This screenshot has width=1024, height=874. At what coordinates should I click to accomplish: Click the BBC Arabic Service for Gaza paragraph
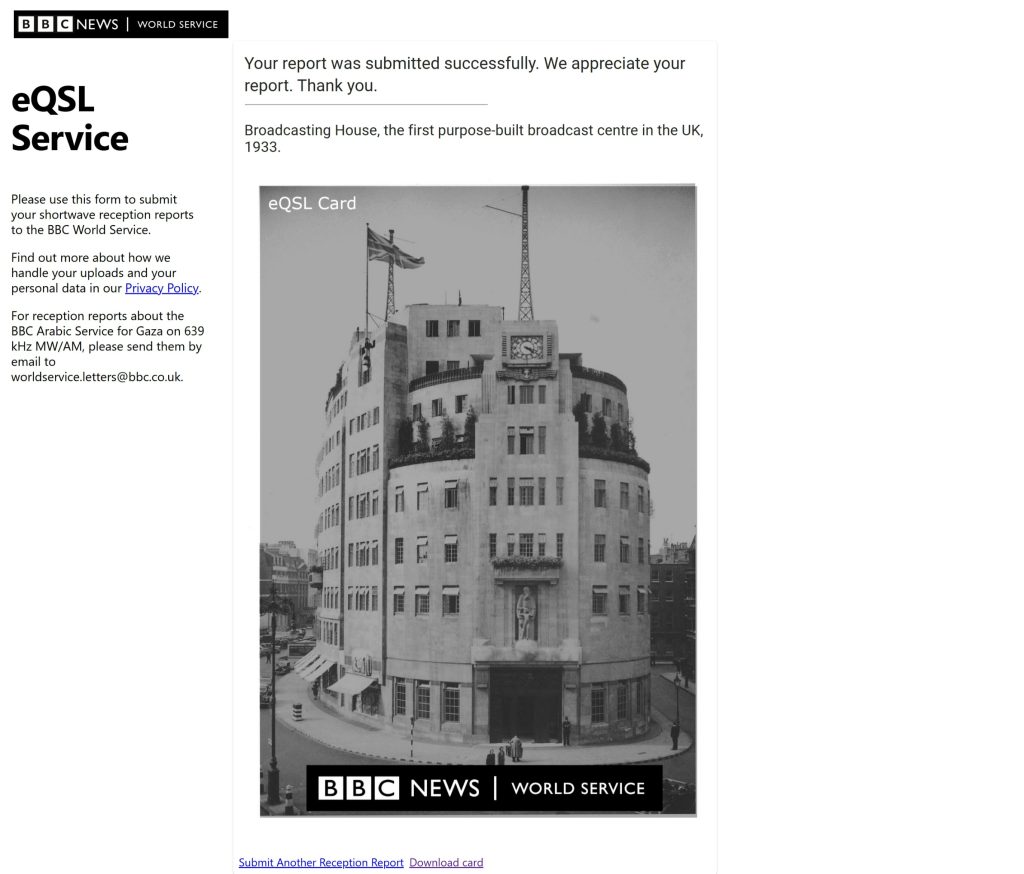(x=108, y=346)
